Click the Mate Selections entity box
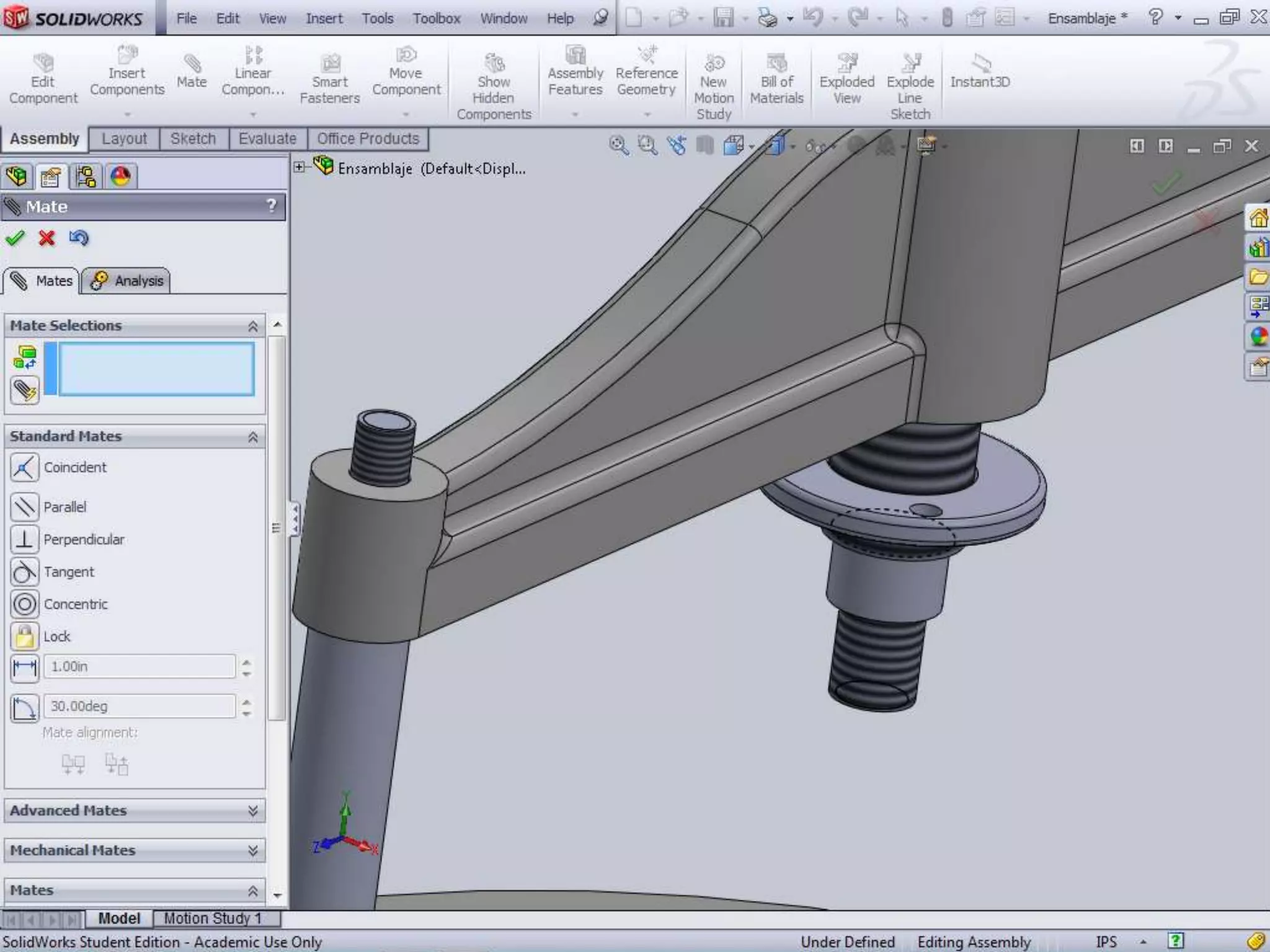 click(155, 369)
